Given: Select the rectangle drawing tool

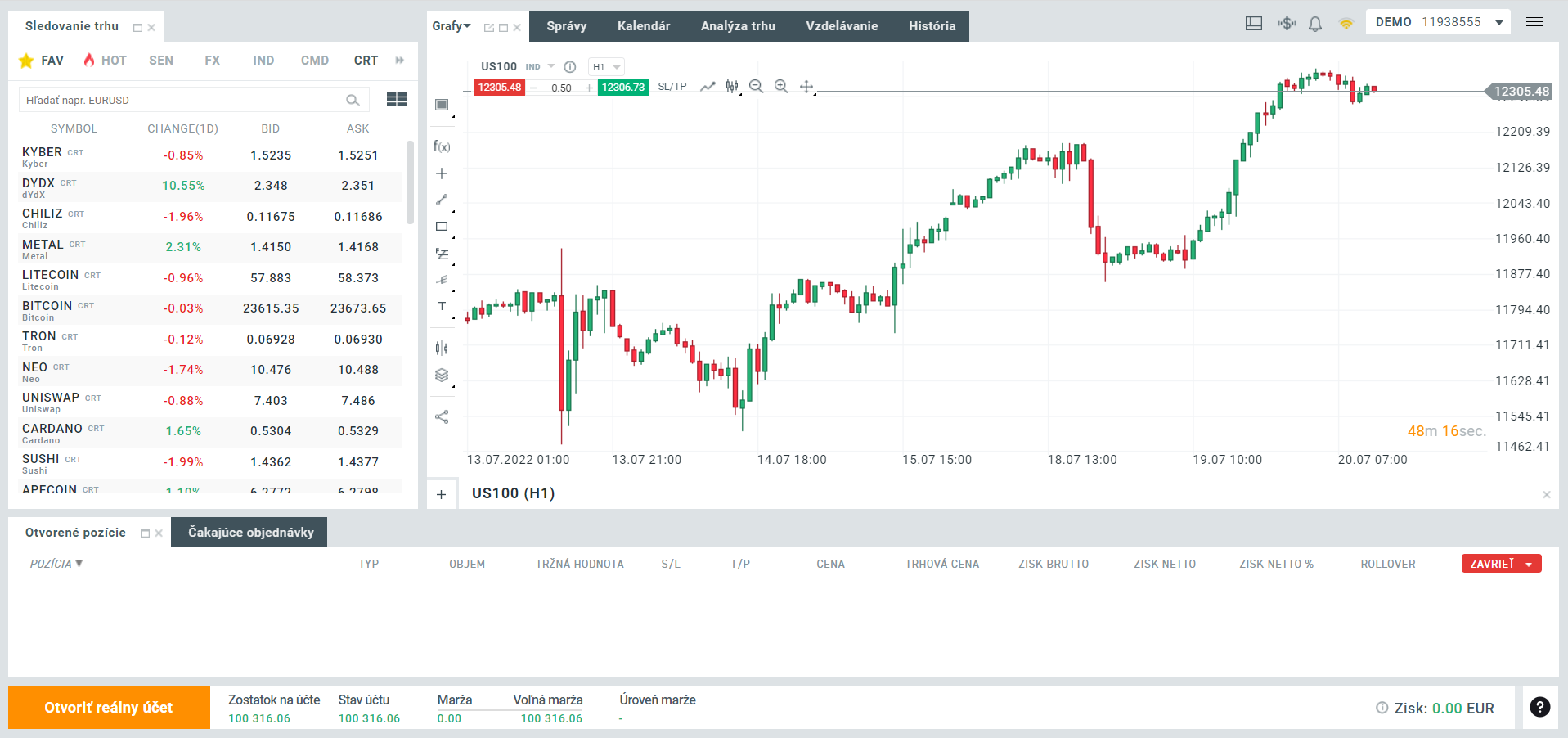Looking at the screenshot, I should (442, 226).
